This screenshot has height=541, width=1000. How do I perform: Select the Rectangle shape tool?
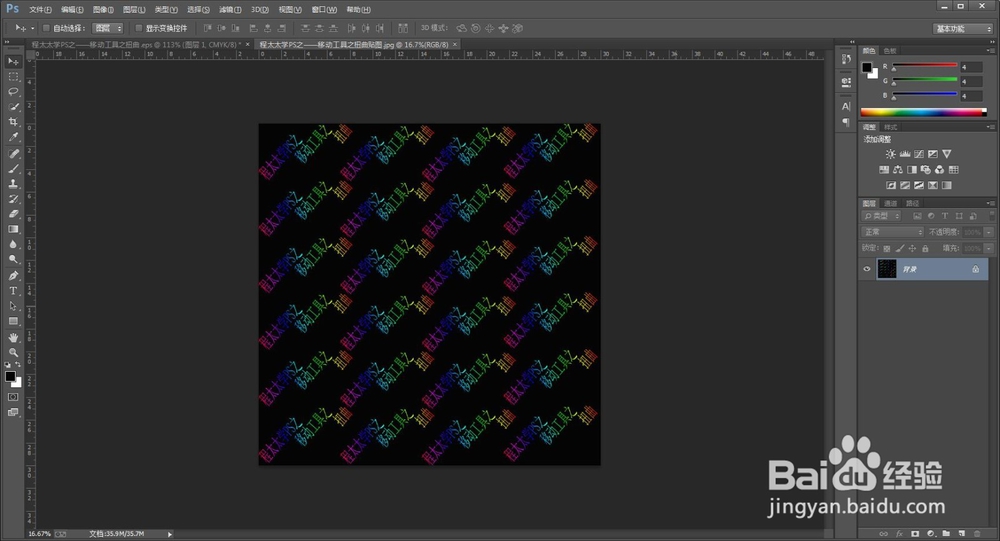click(13, 322)
